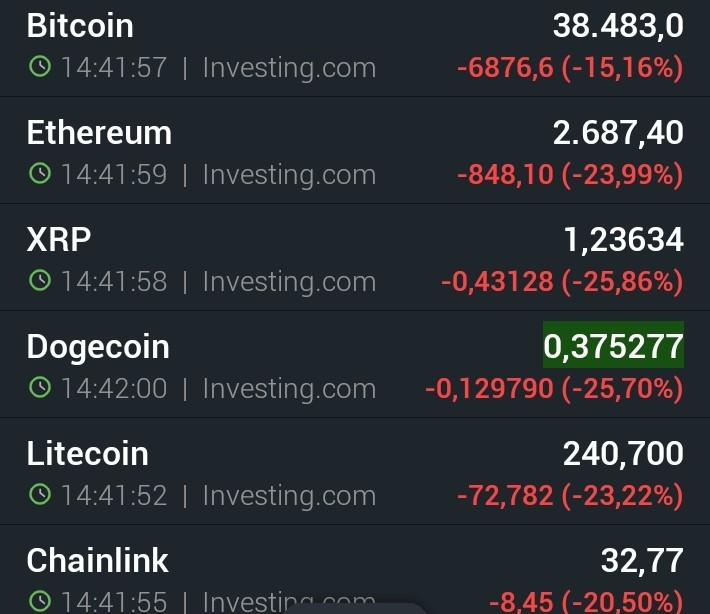710x614 pixels.
Task: Click Bitcoin's change -6876,6 (-15,16%)
Action: point(570,68)
